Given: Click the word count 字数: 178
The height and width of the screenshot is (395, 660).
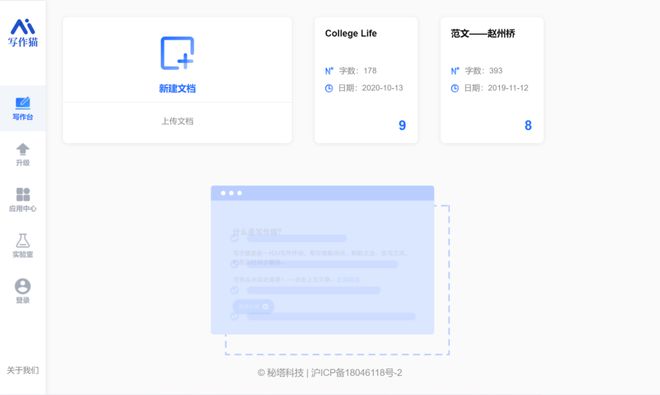Looking at the screenshot, I should (358, 71).
